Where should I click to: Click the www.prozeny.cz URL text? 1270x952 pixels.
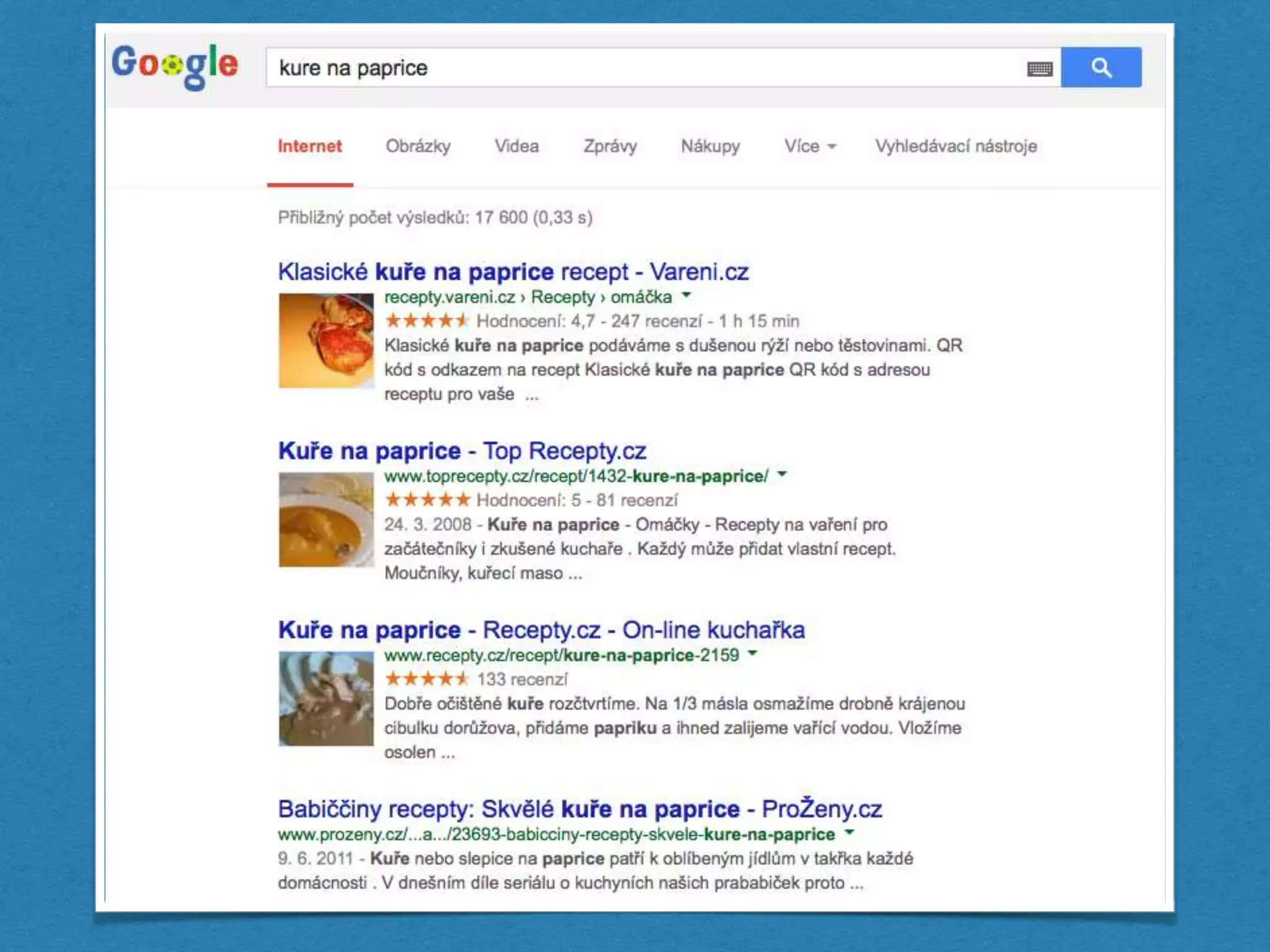click(x=556, y=834)
